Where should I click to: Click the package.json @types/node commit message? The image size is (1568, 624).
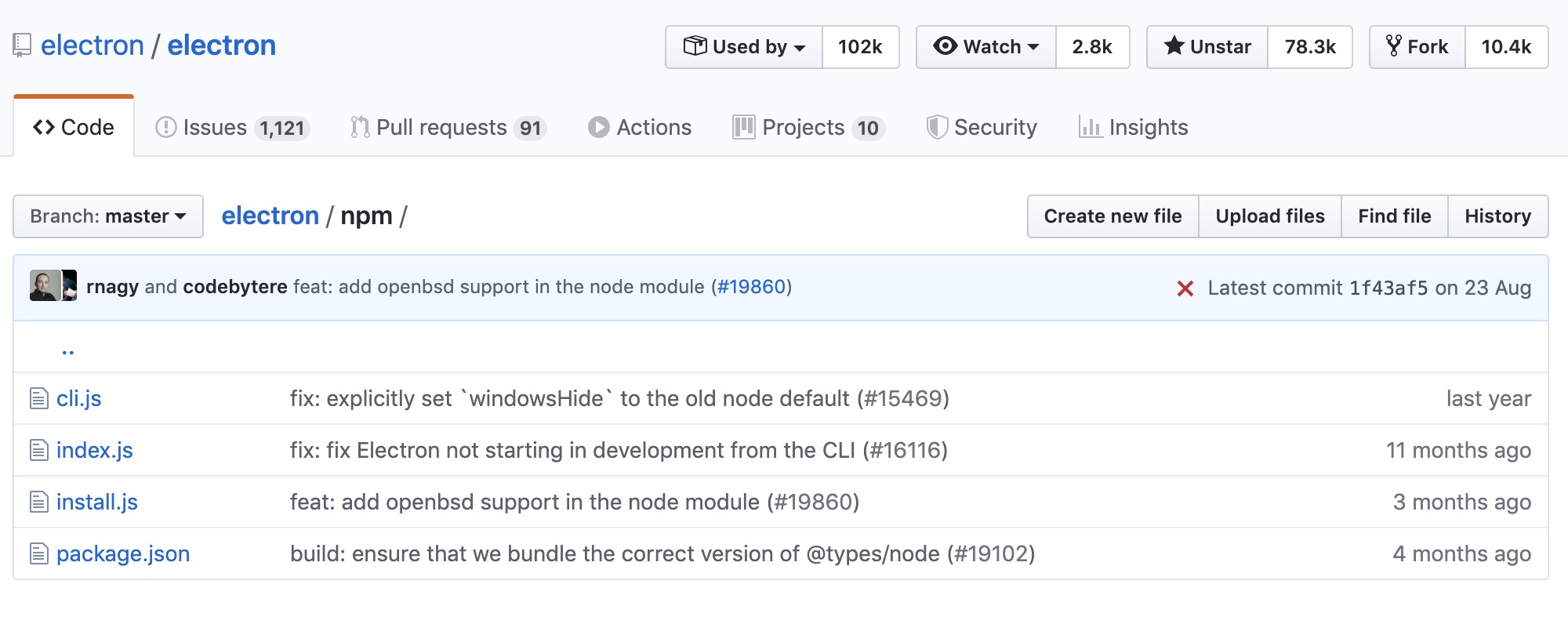click(662, 554)
